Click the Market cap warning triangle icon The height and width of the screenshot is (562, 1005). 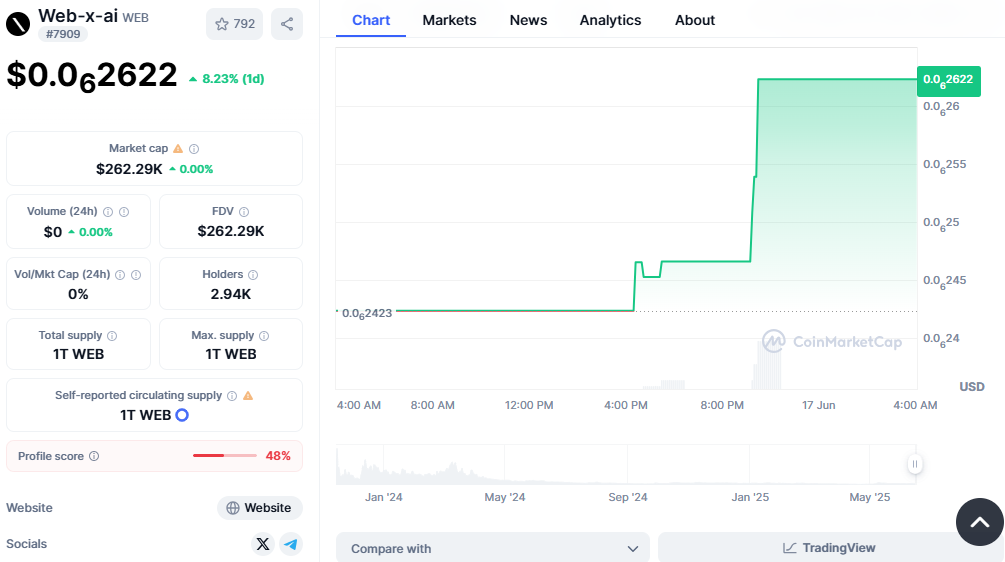[178, 149]
